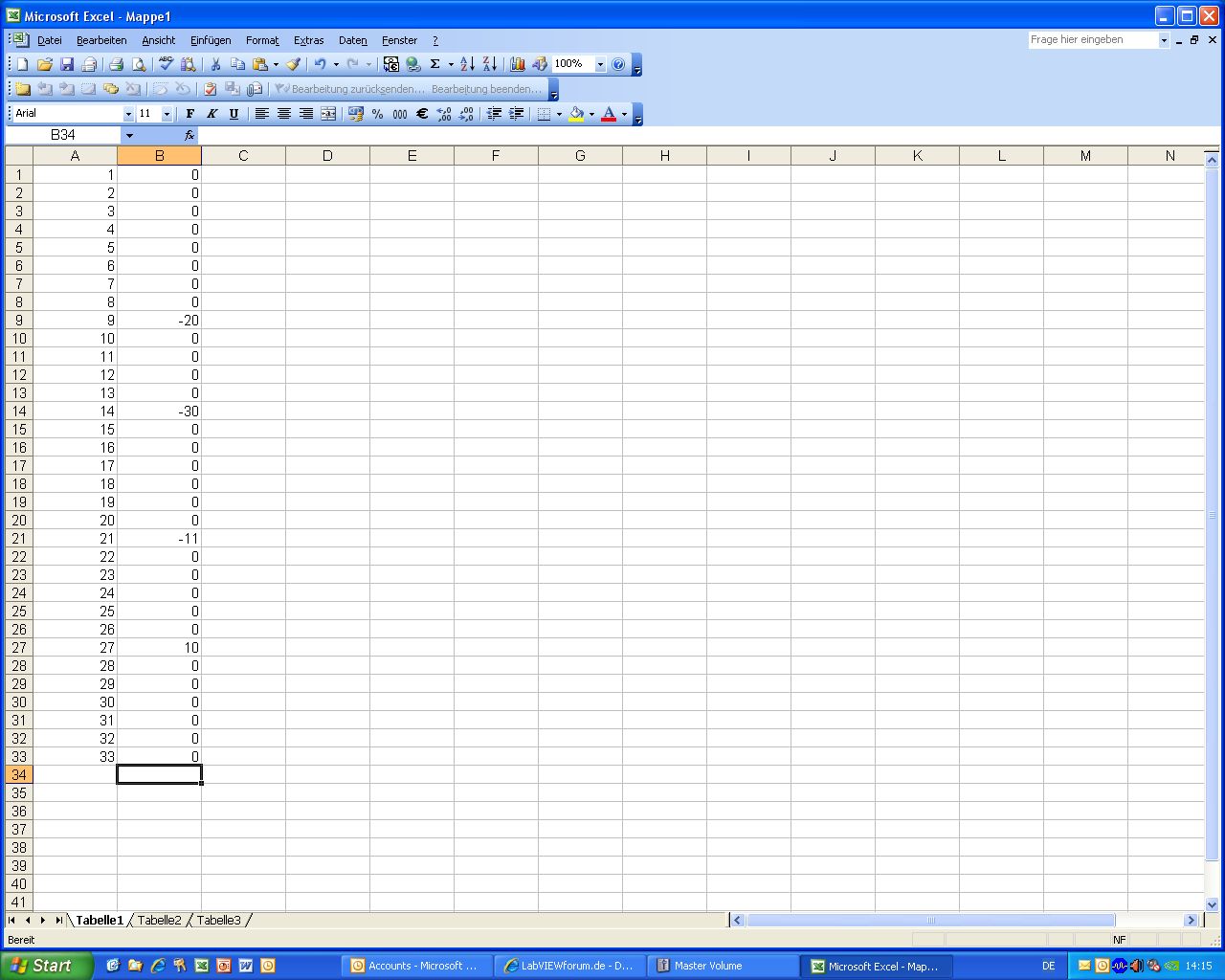The image size is (1225, 980).
Task: Open the undo history dropdown arrow
Action: coord(336,64)
